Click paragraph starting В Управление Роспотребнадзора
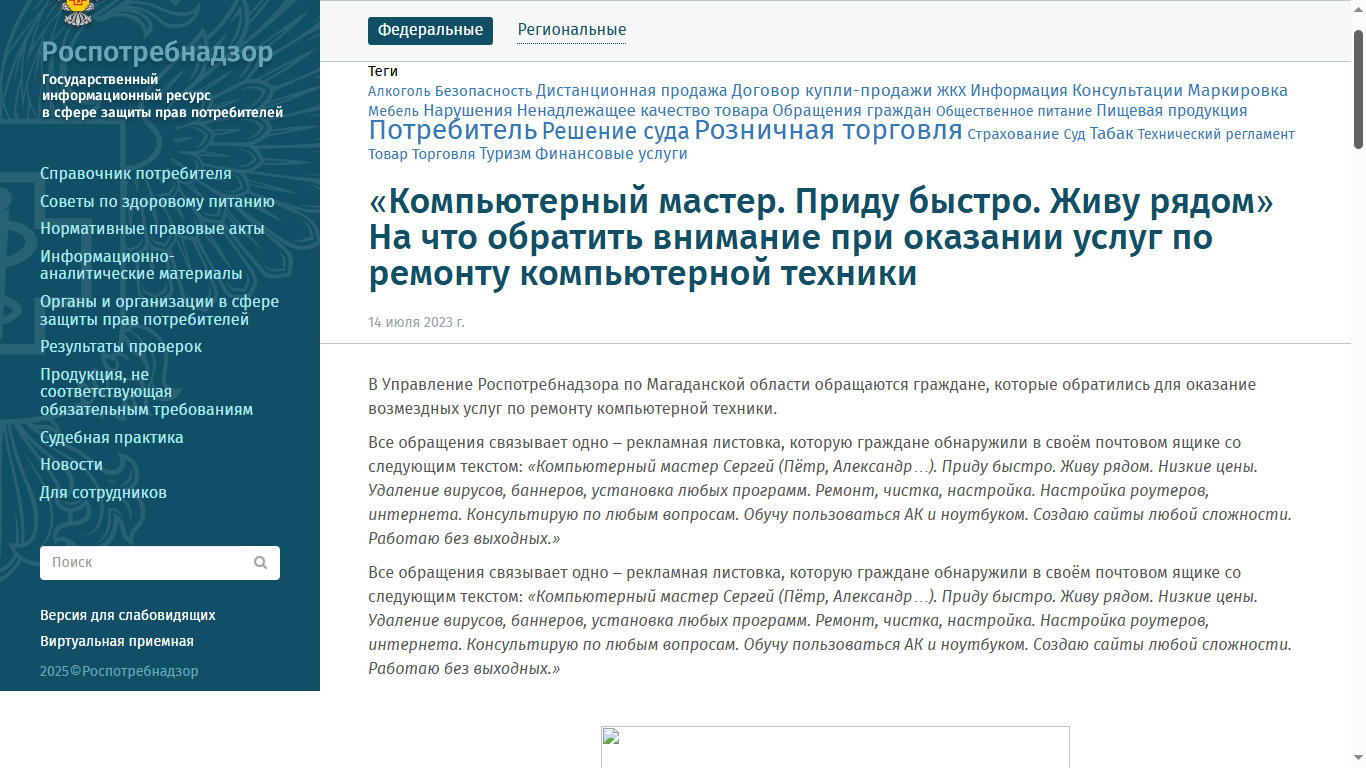1366x768 pixels. (812, 396)
